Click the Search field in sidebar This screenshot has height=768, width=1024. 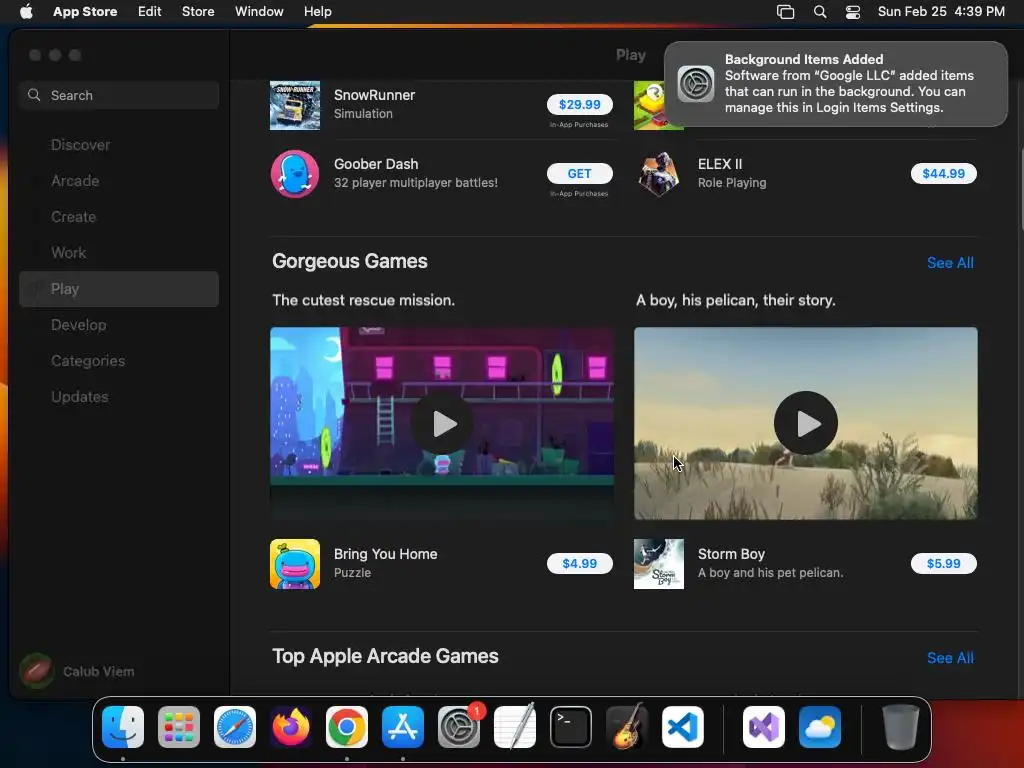pos(119,95)
